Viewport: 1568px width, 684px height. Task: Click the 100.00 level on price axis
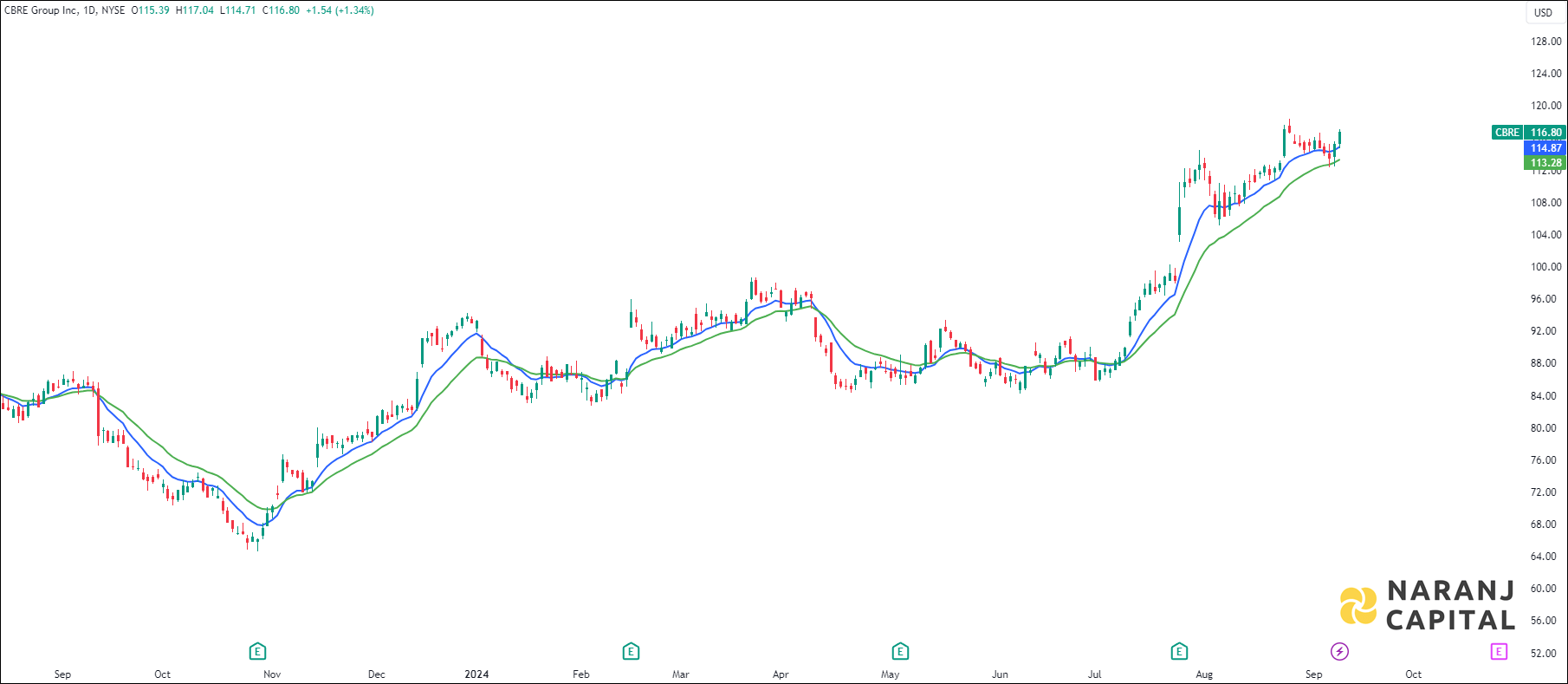(x=1545, y=267)
